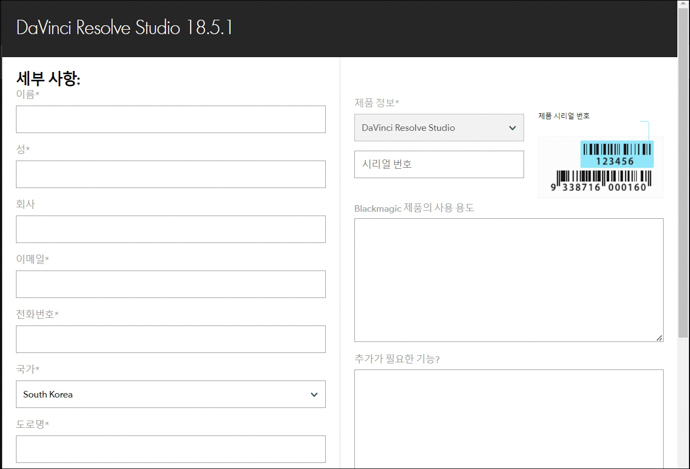Click the 세부 사항: heading
The image size is (690, 469).
point(48,79)
